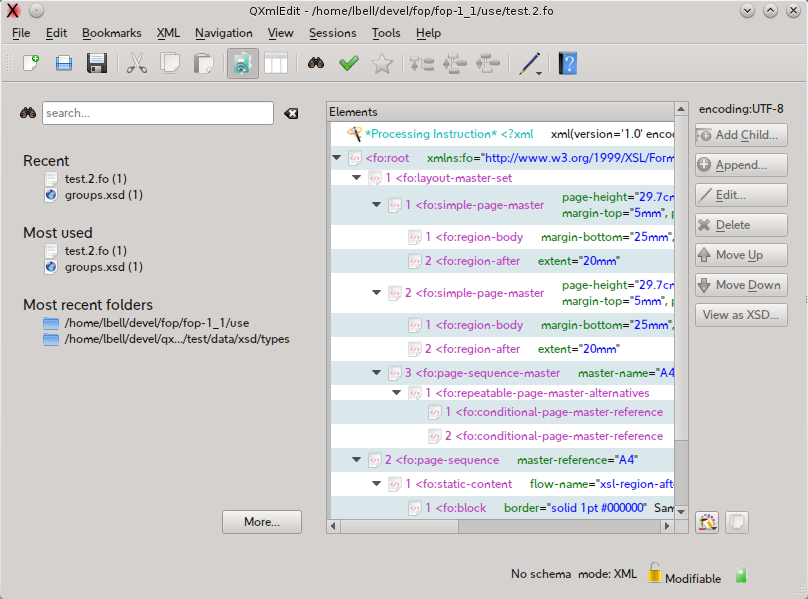Image resolution: width=808 pixels, height=599 pixels.
Task: Open the Tools menu
Action: 386,33
